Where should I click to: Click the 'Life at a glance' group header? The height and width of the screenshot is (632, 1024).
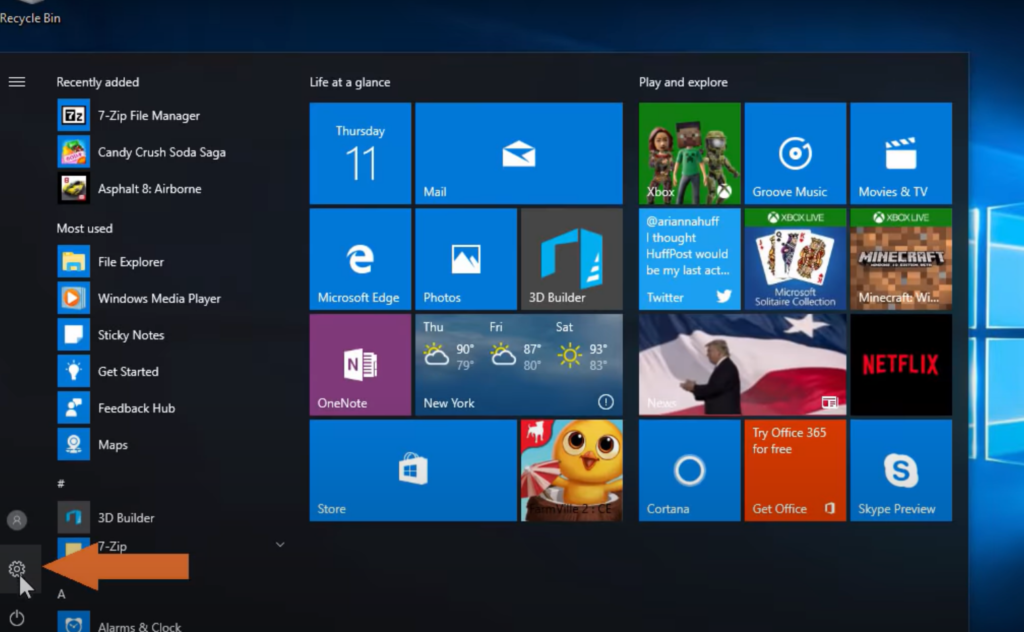point(350,82)
